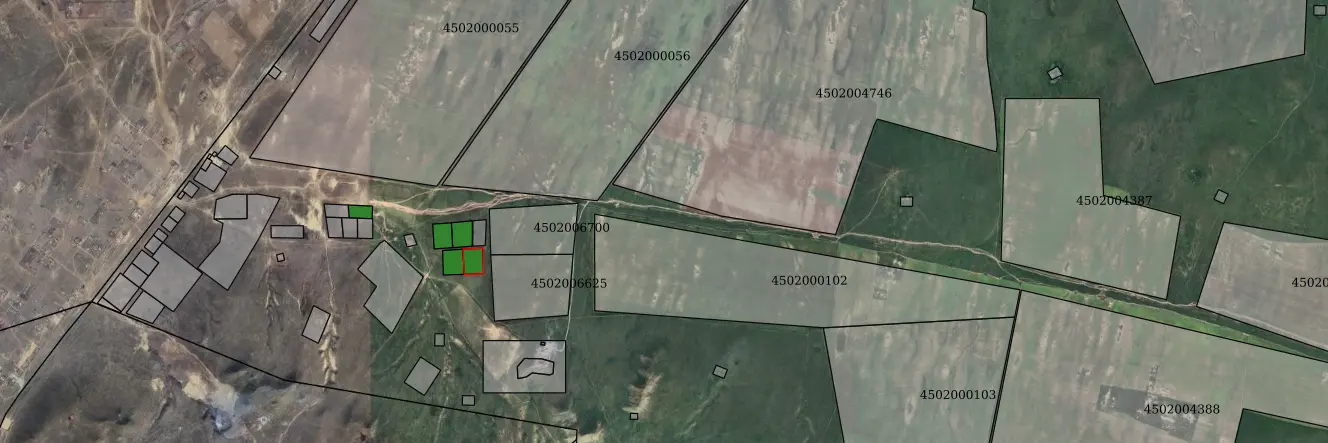This screenshot has height=443, width=1328.
Task: Select the narrow horizontal gray rectangle parcel
Action: pyautogui.click(x=287, y=232)
